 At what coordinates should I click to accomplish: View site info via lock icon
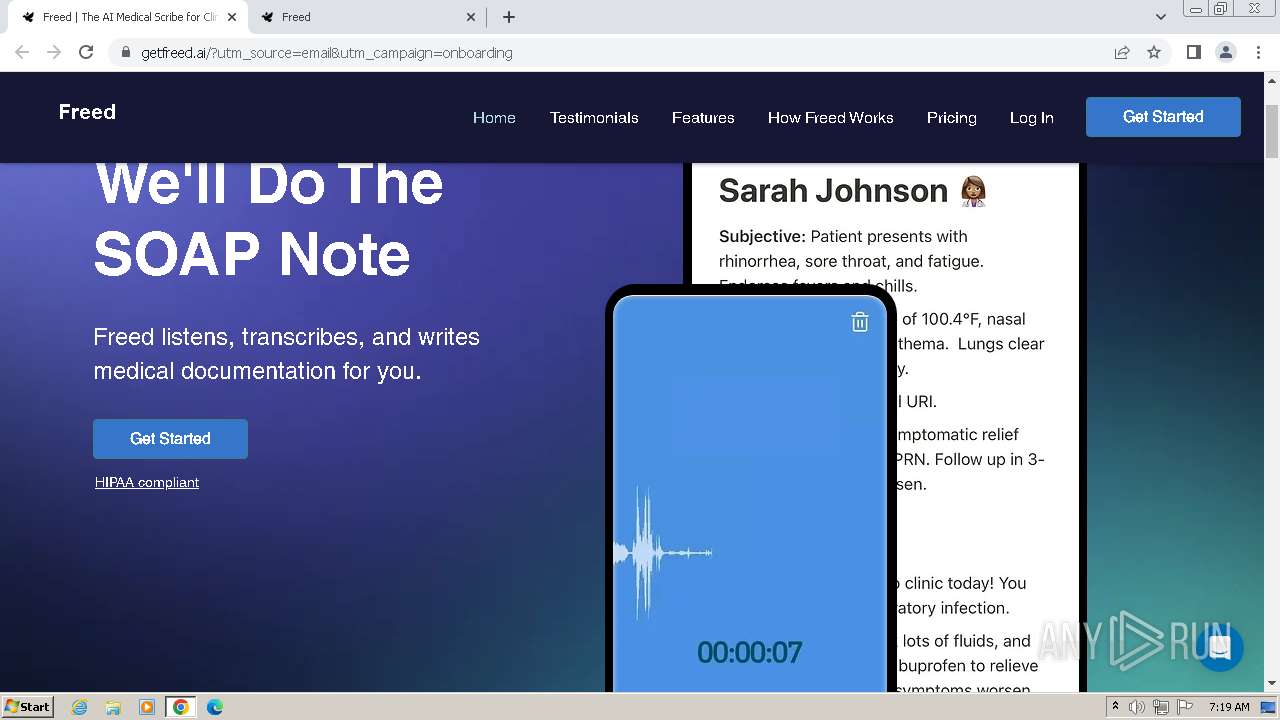pyautogui.click(x=125, y=52)
